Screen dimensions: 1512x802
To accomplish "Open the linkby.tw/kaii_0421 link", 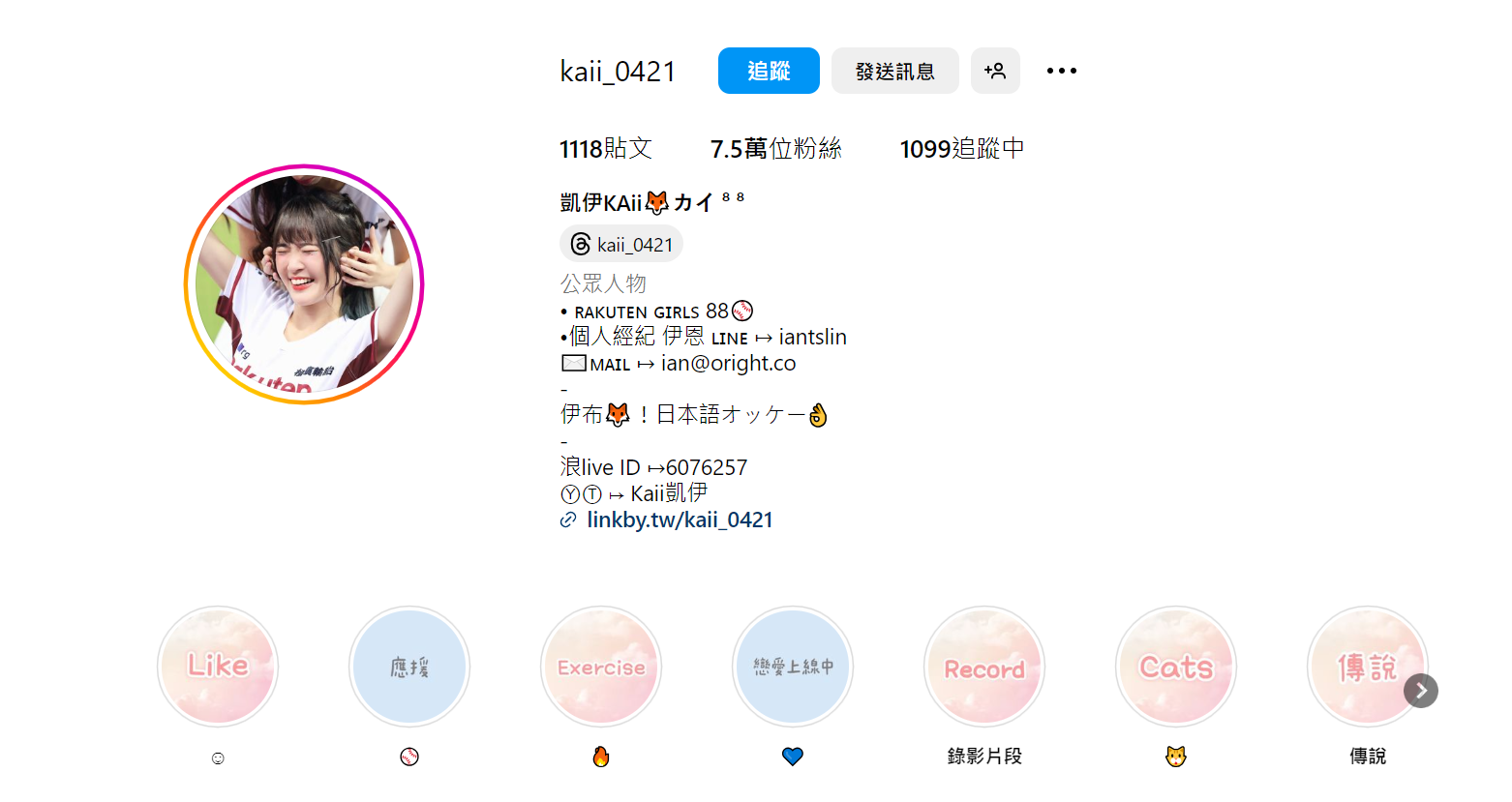I will tap(680, 520).
